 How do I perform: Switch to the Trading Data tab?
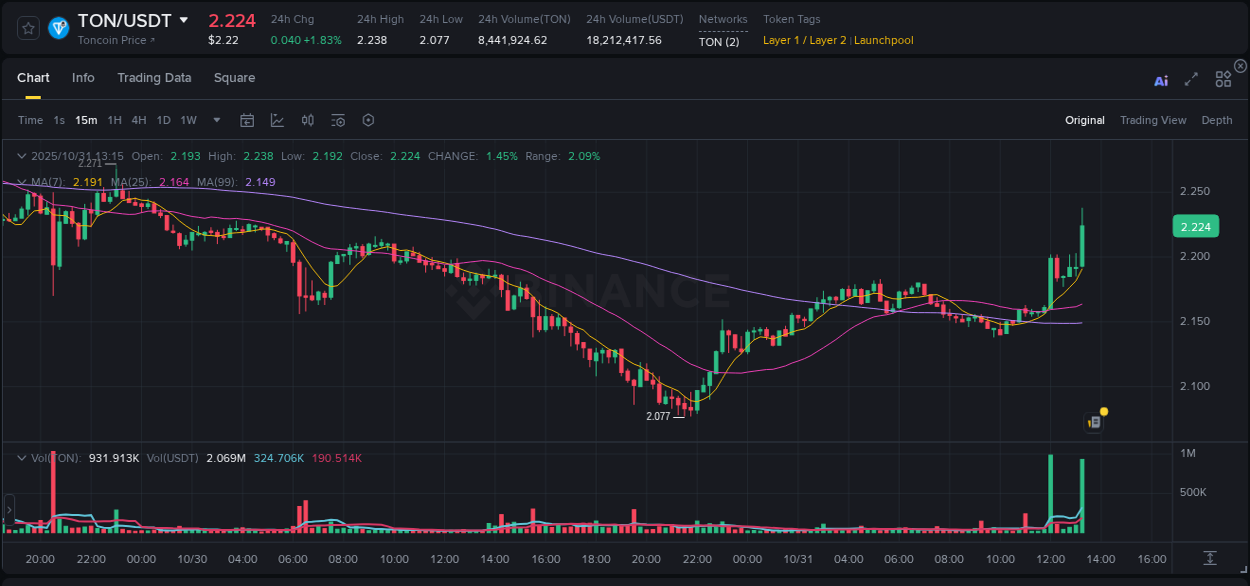coord(154,77)
